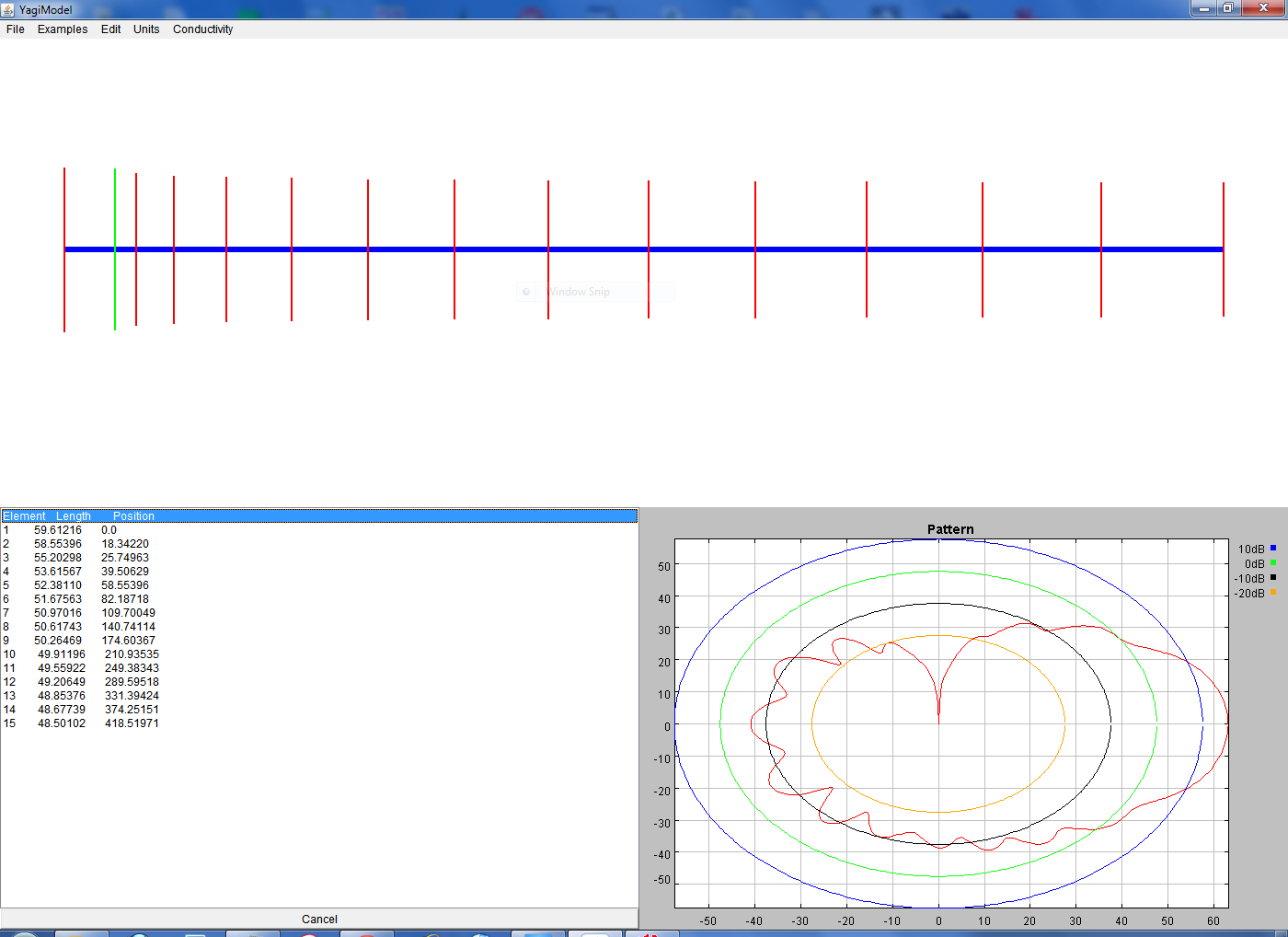Open the Units menu

pyautogui.click(x=146, y=29)
